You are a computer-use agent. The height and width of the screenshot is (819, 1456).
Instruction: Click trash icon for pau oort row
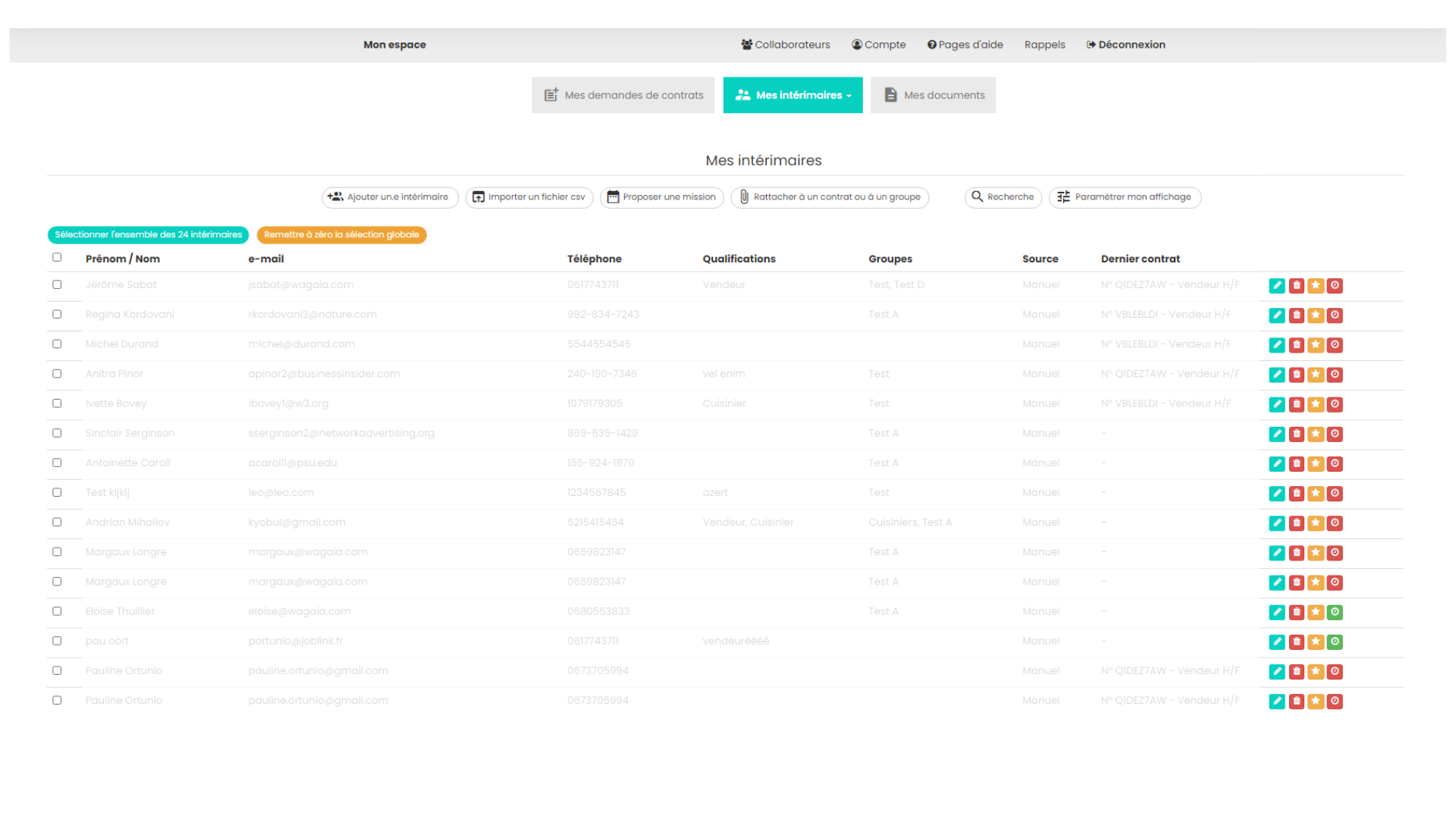[x=1297, y=642]
